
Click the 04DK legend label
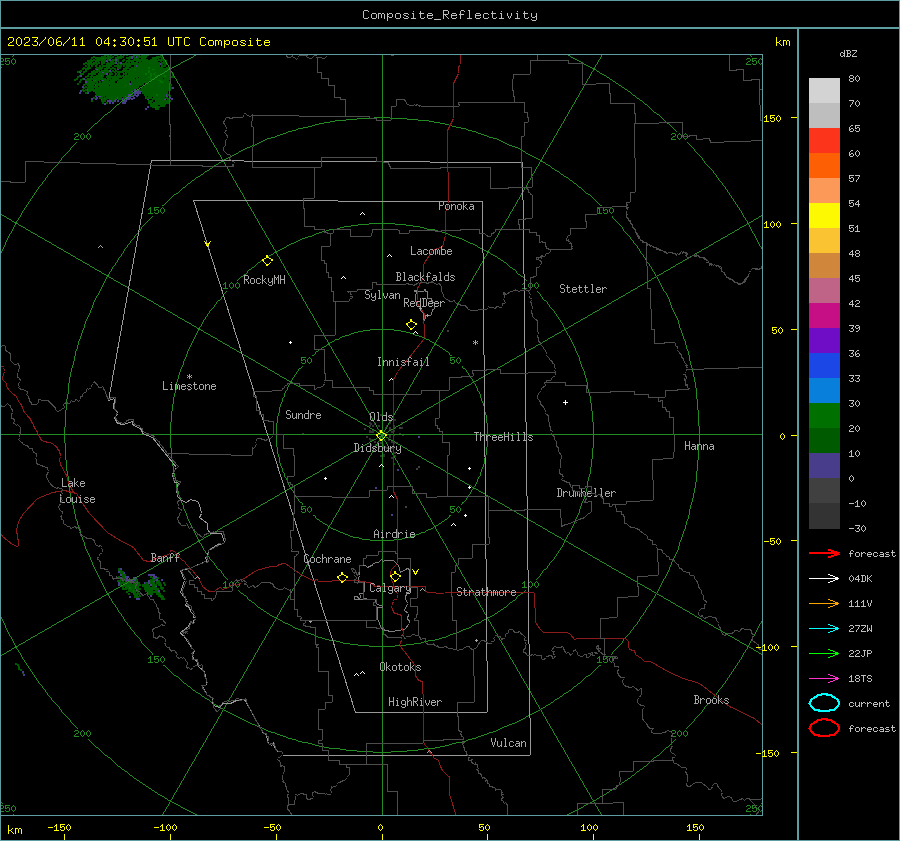(x=860, y=579)
